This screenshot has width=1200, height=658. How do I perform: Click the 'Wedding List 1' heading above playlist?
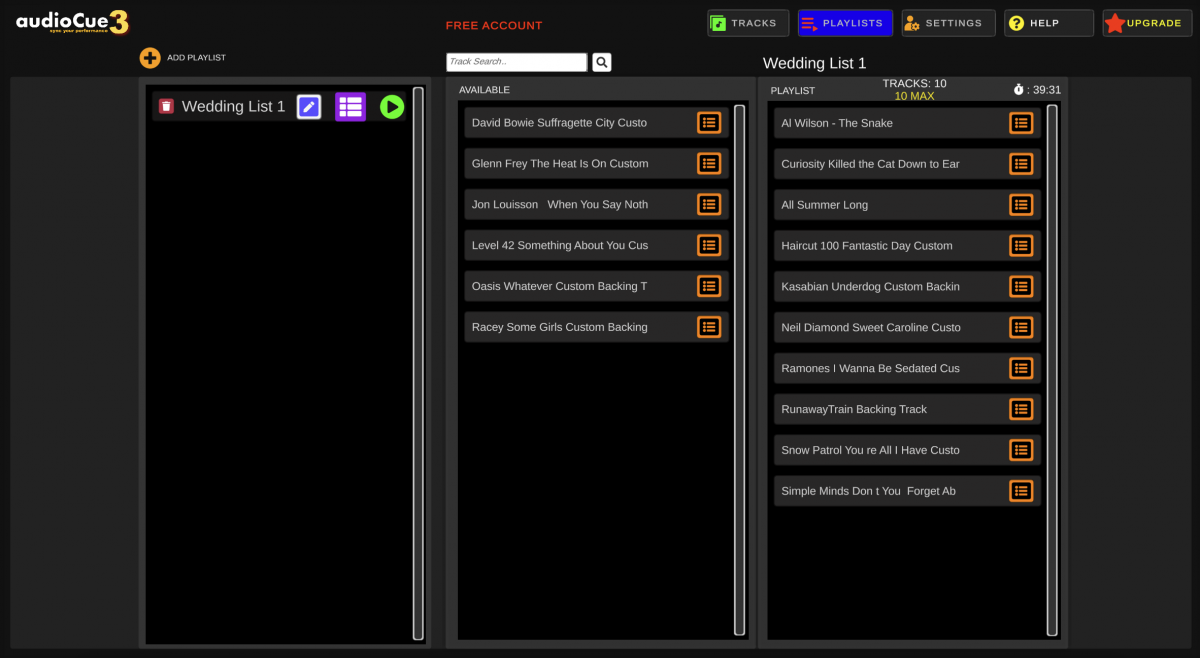click(x=814, y=63)
